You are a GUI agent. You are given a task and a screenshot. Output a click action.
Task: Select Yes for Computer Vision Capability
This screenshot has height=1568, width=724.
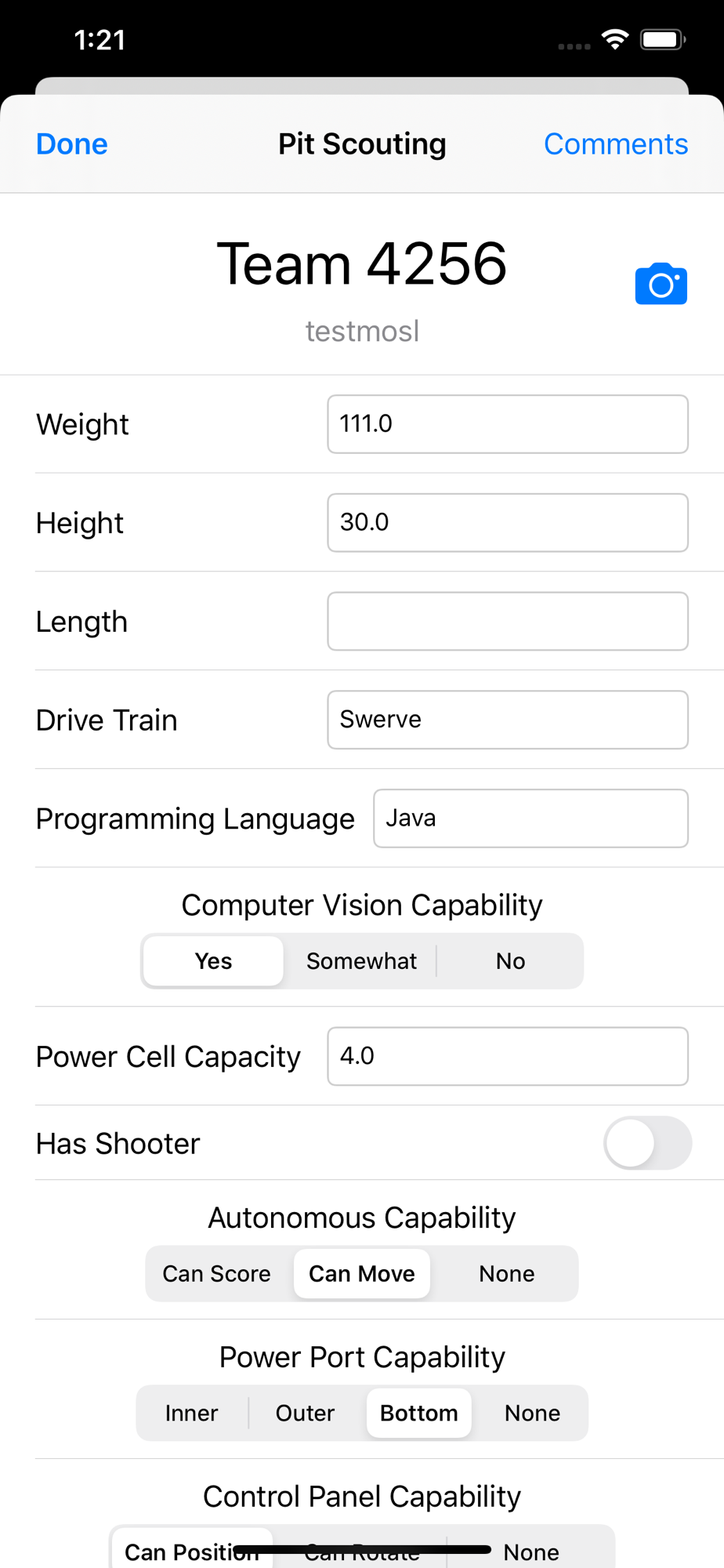coord(213,961)
